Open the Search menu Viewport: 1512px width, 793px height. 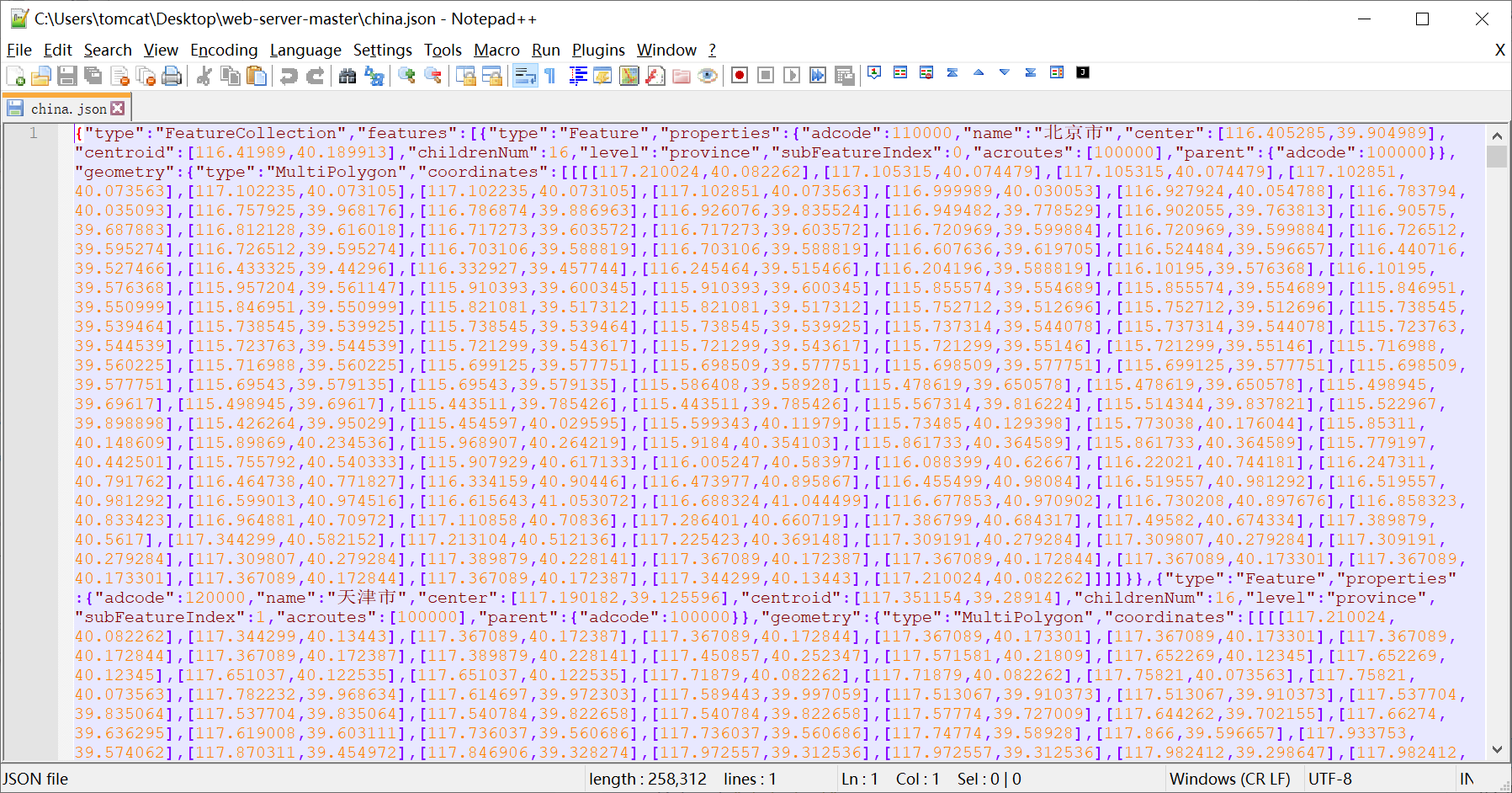coord(108,51)
